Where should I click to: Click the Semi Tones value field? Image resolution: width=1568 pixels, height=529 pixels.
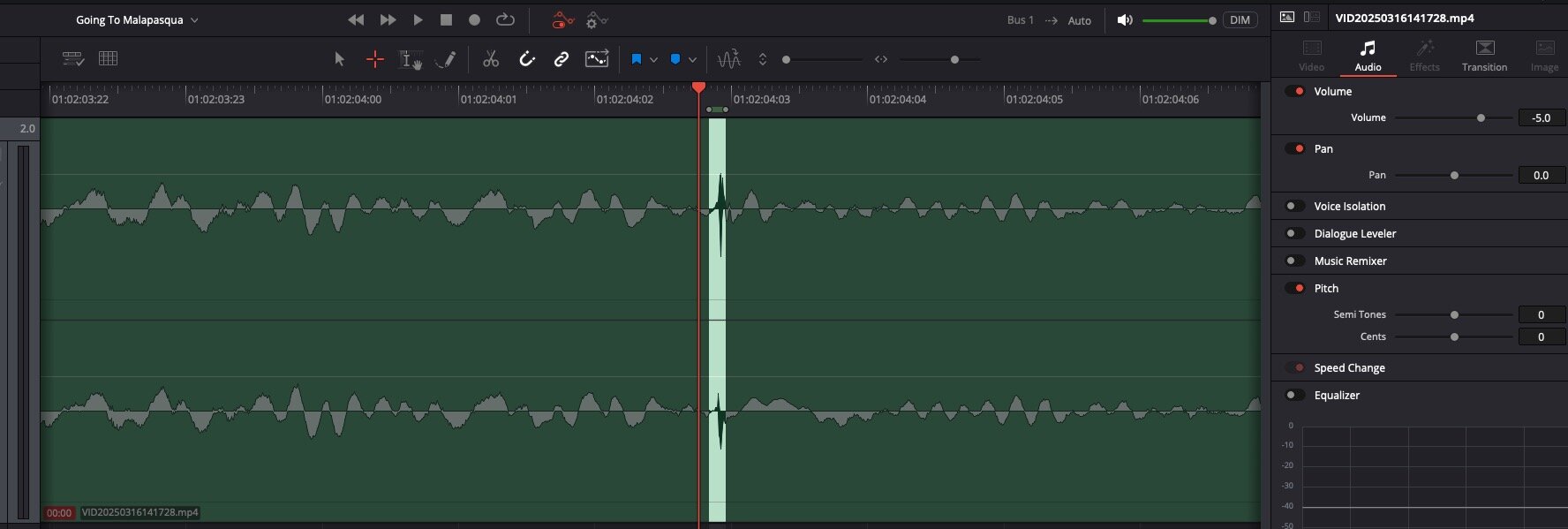click(1542, 314)
